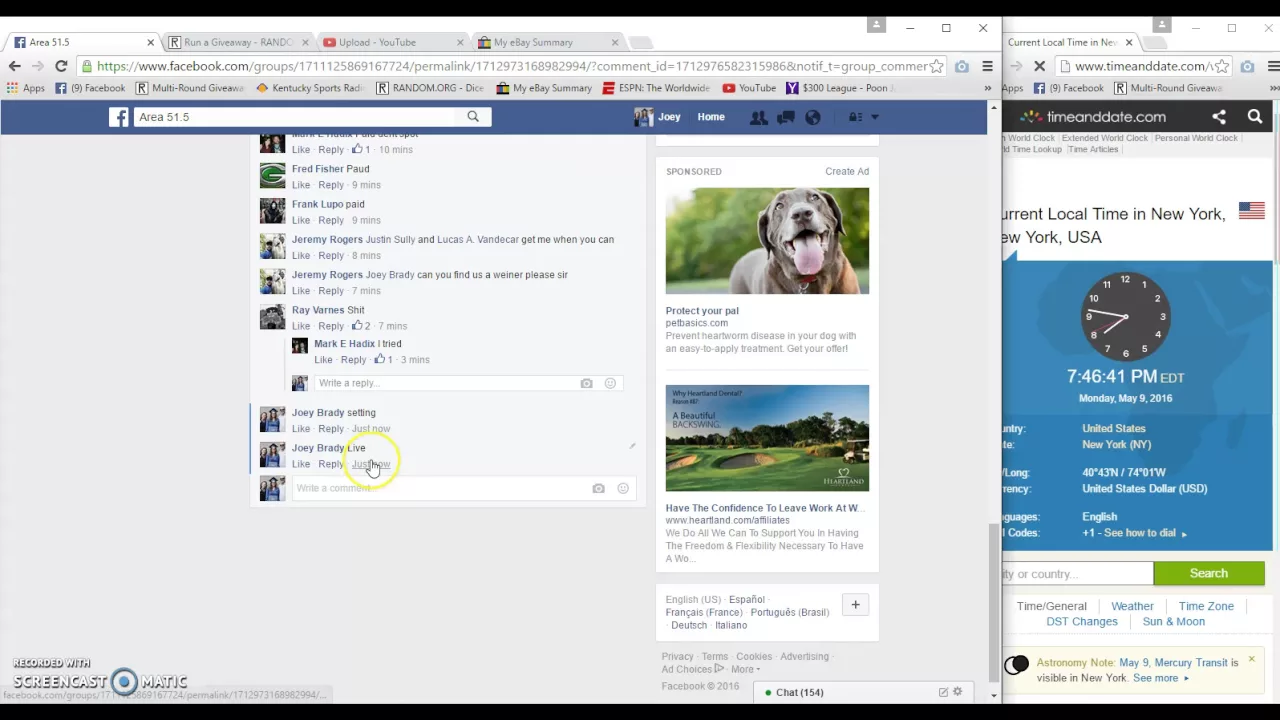Open the Chrome menu in the Facebook window
The width and height of the screenshot is (1280, 720).
(987, 66)
